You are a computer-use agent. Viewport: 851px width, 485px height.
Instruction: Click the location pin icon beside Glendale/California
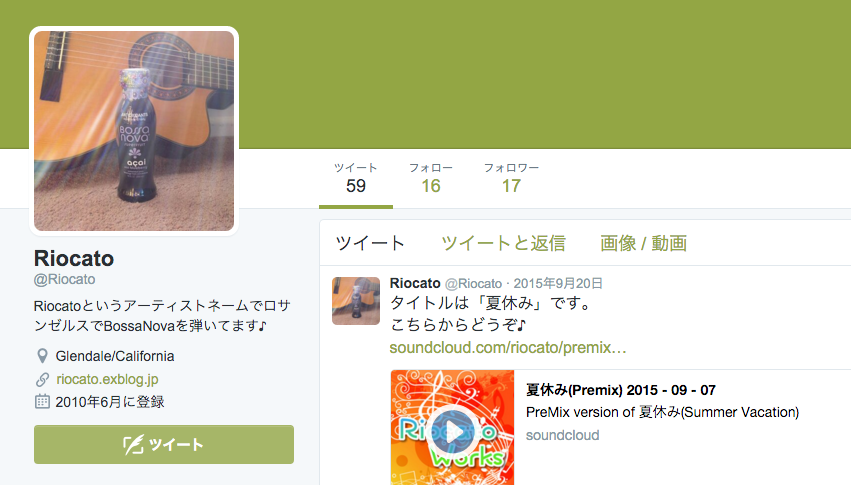(x=42, y=356)
